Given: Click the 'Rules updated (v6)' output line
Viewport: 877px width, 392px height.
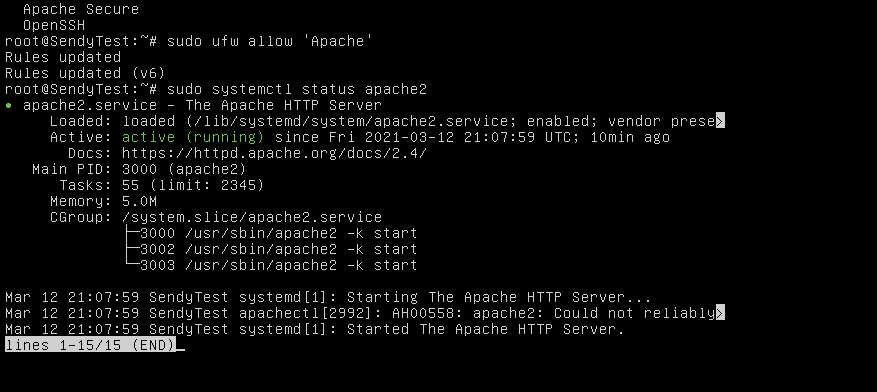Looking at the screenshot, I should point(85,73).
